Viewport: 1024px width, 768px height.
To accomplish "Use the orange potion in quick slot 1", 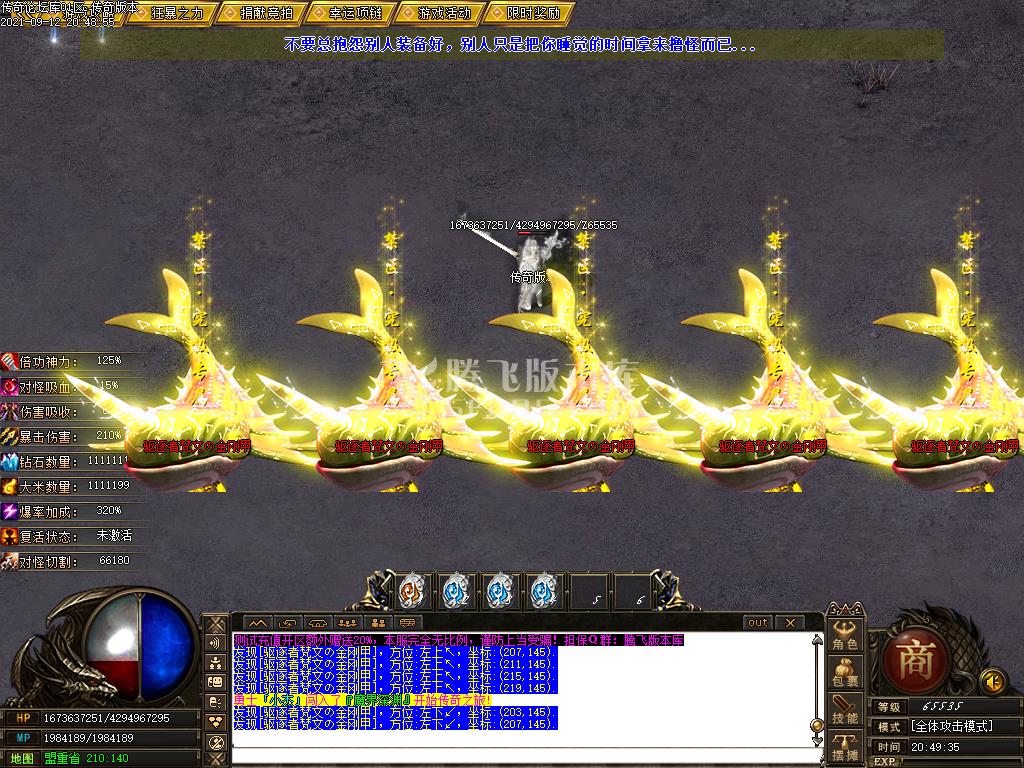I will 412,592.
